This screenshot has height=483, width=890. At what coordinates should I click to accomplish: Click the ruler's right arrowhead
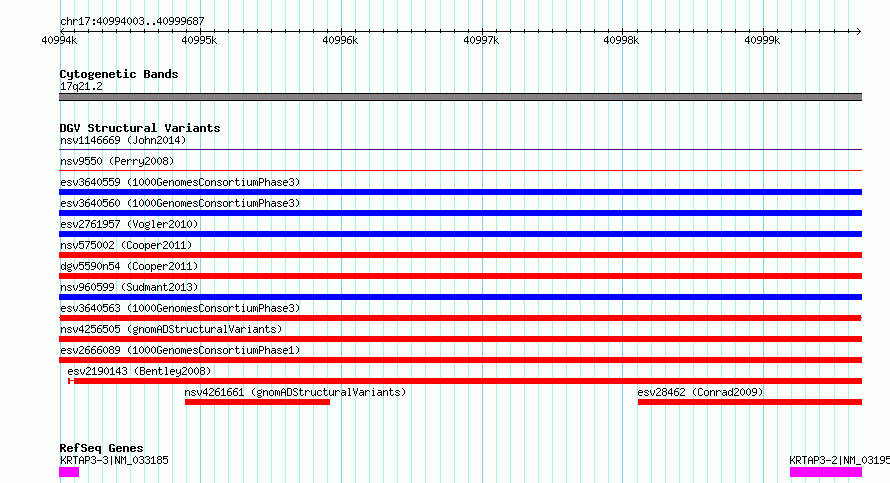(x=859, y=31)
